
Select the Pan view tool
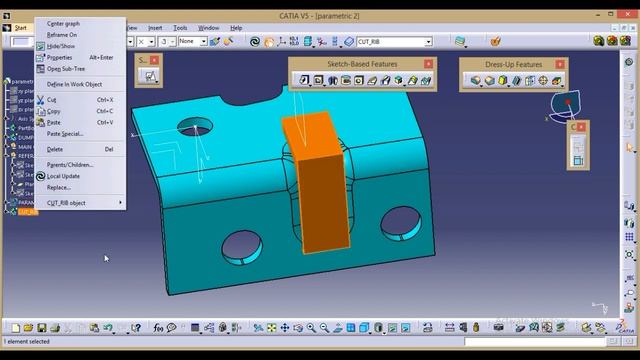point(284,328)
